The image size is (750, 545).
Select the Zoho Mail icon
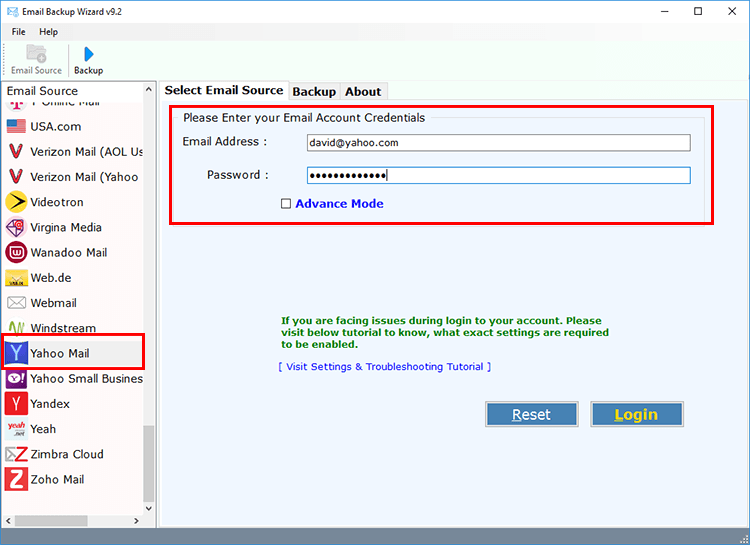[x=16, y=479]
